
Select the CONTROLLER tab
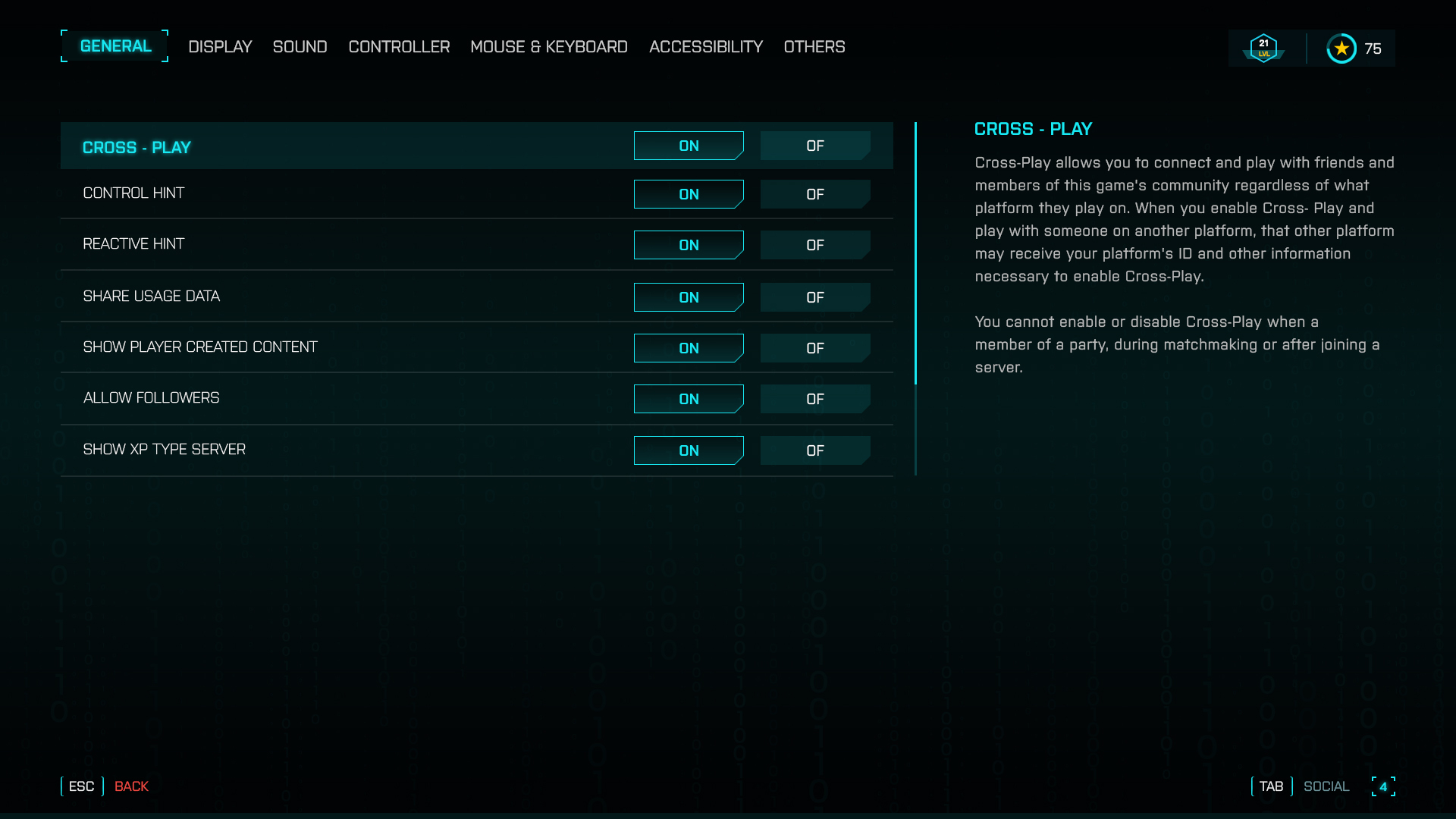coord(399,46)
